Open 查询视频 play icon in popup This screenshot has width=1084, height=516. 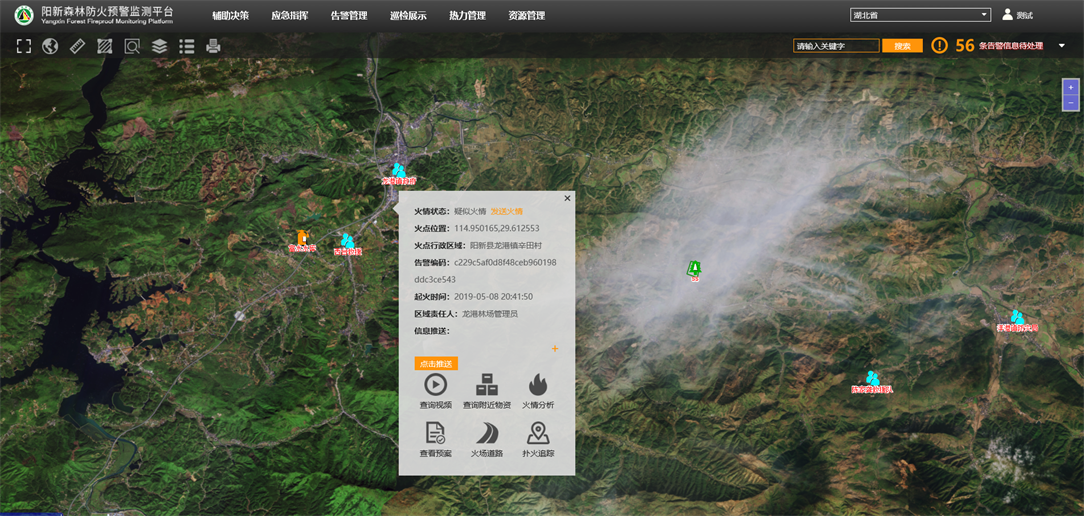tap(435, 385)
